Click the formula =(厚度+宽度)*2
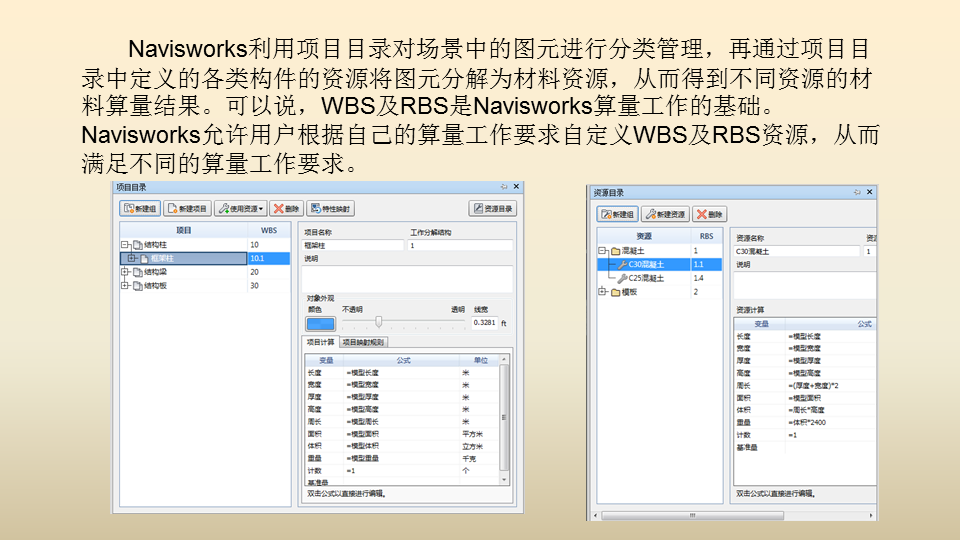This screenshot has width=960, height=540. (x=813, y=386)
